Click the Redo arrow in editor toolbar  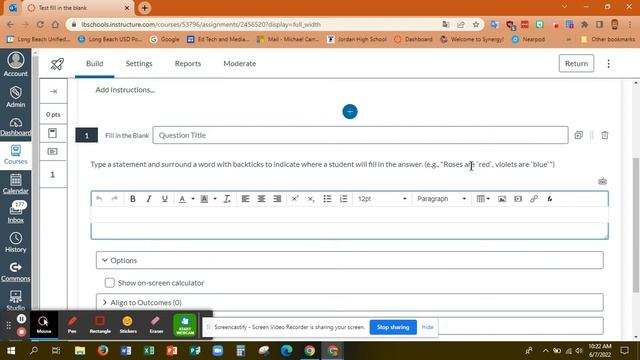(115, 199)
